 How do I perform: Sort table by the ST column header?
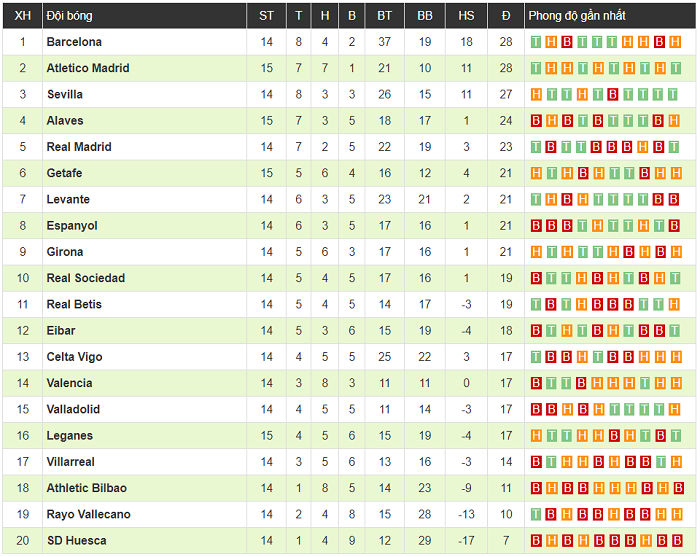click(x=266, y=15)
